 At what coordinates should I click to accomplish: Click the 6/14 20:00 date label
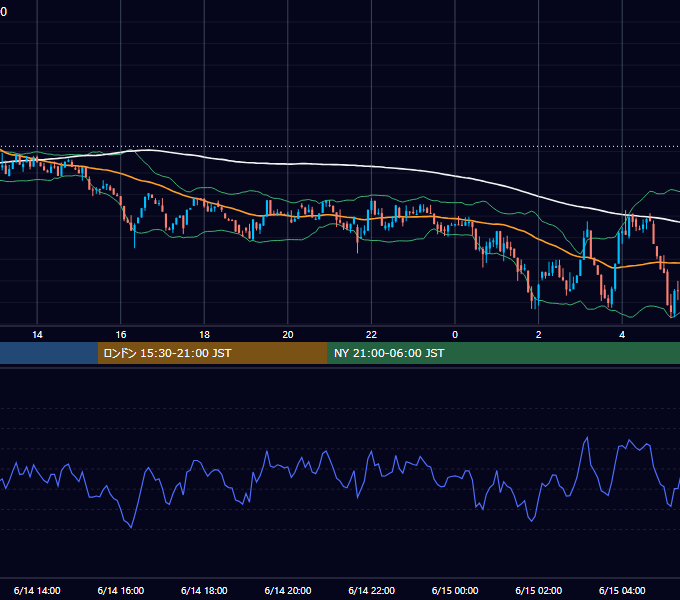click(x=288, y=590)
